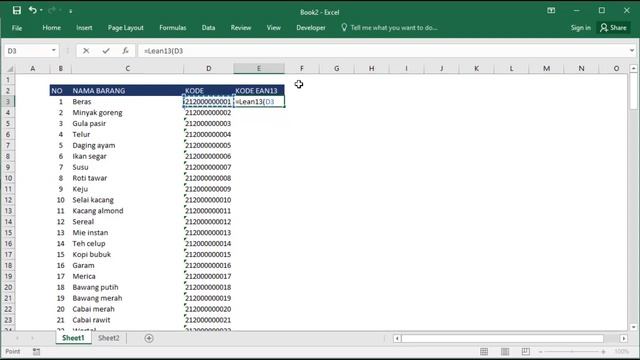
Task: Click the Share button
Action: [x=613, y=28]
